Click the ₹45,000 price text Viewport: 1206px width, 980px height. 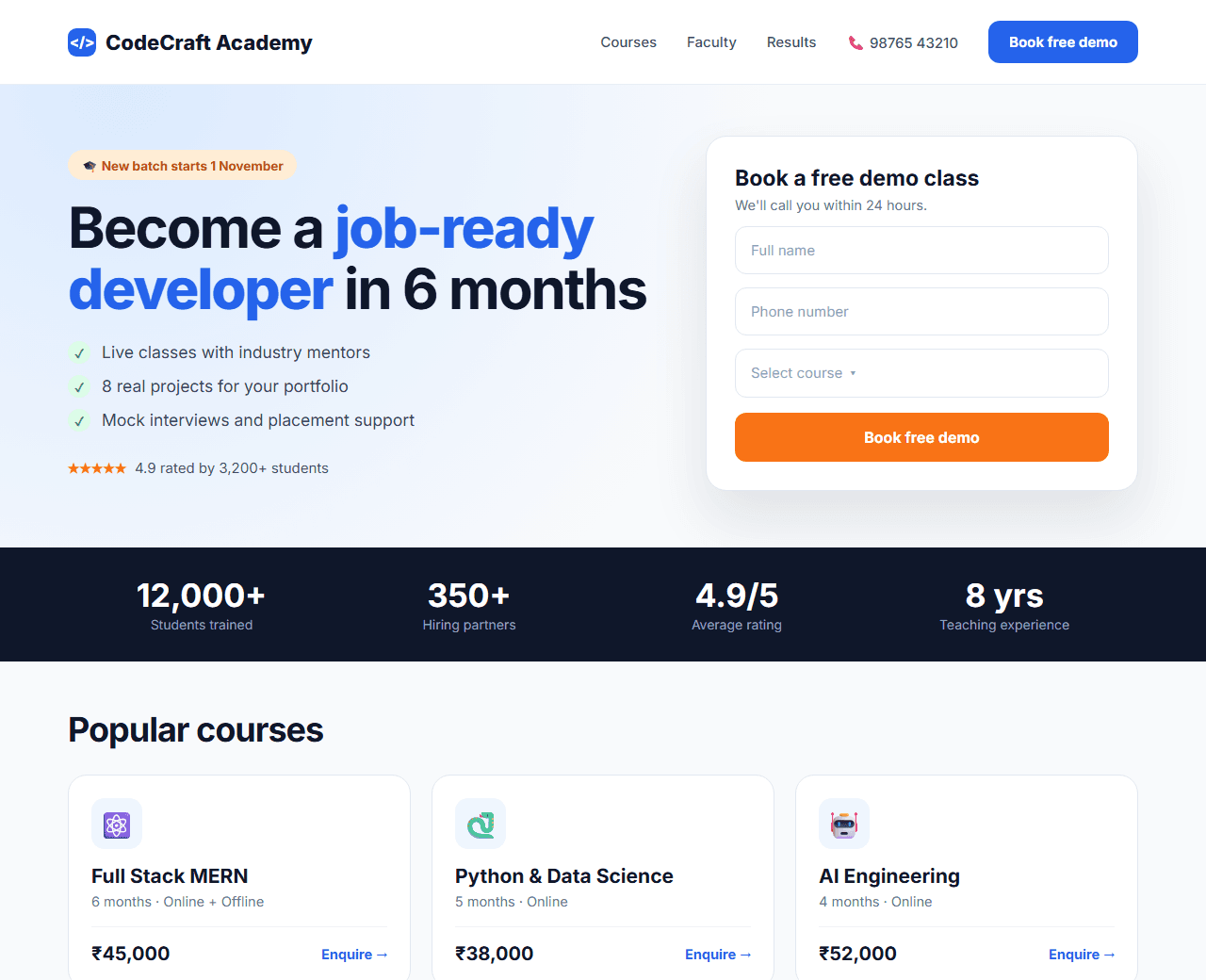pos(131,954)
